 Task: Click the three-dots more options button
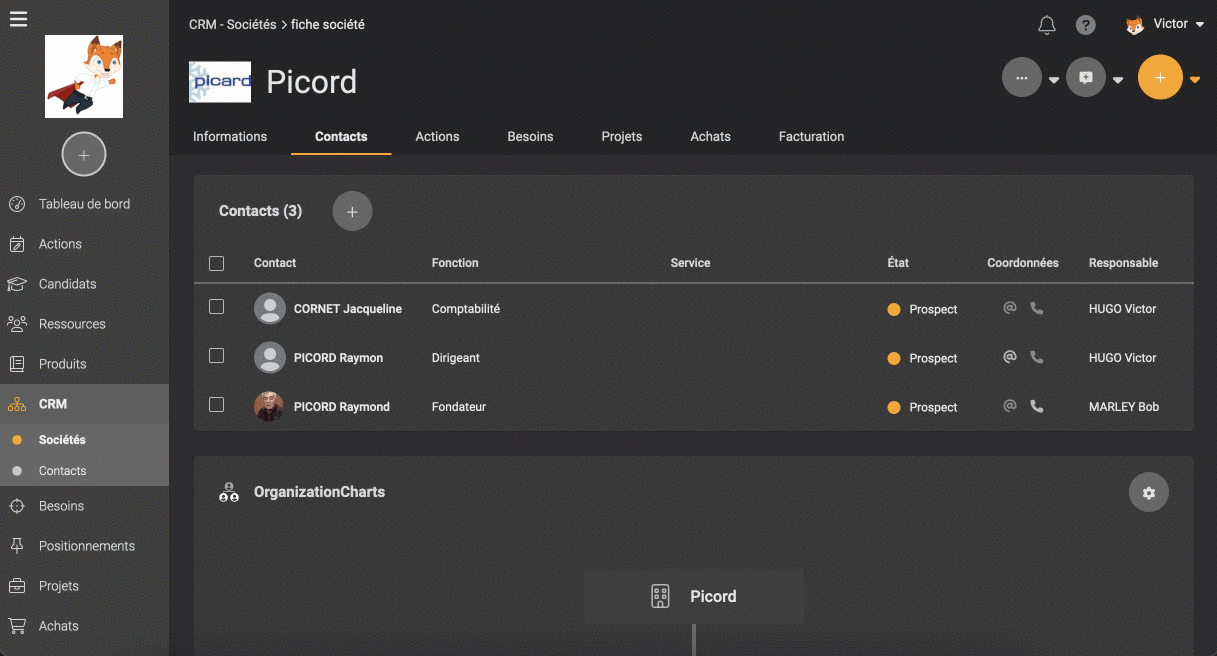coord(1022,77)
